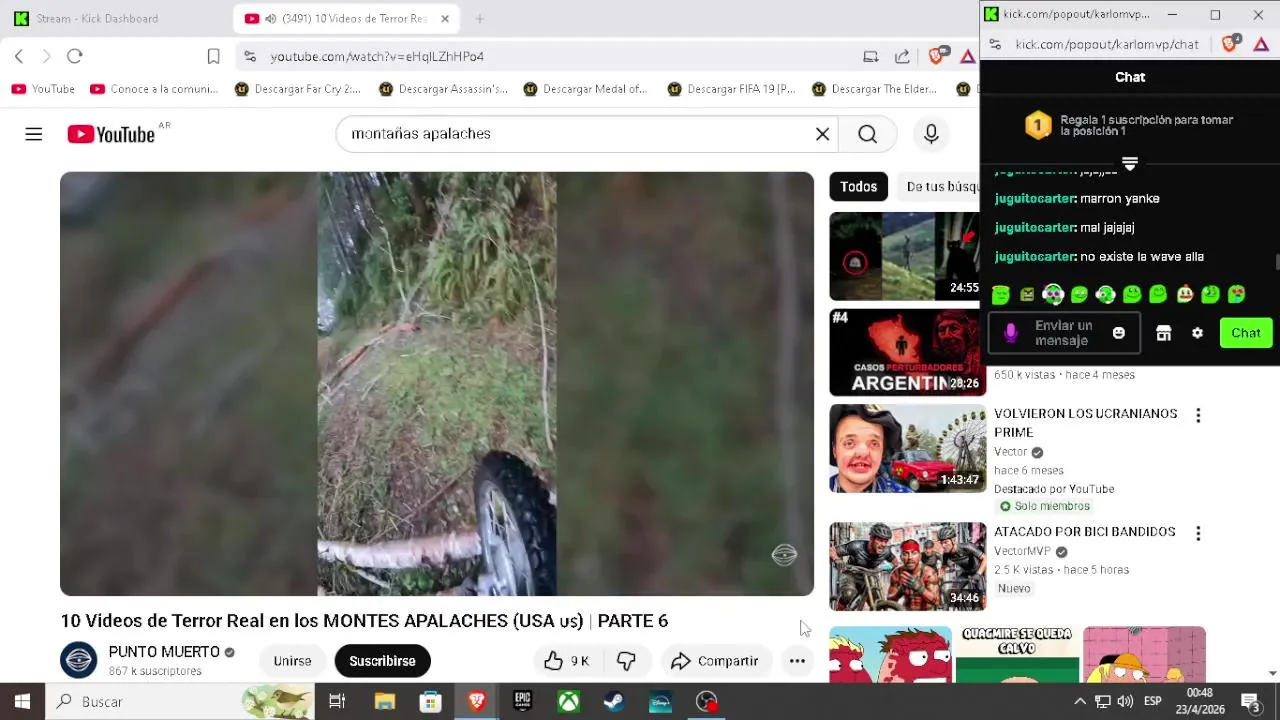Open Conoce a la comuni... bookmark
The image size is (1280, 720).
[x=154, y=89]
